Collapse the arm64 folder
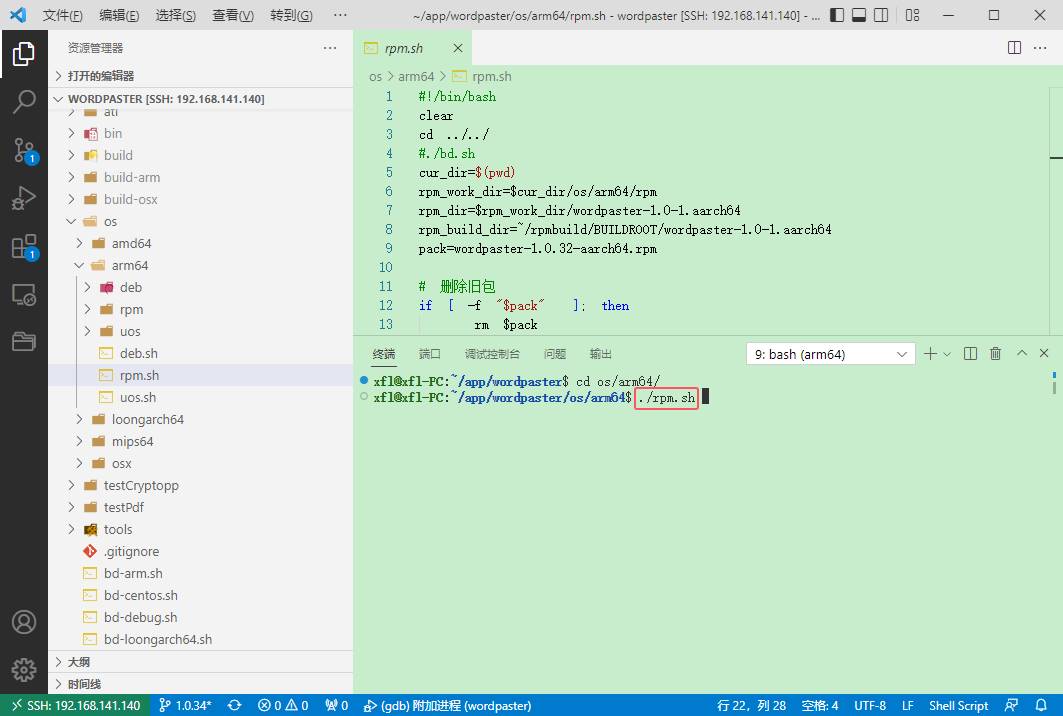Viewport: 1063px width, 716px height. (129, 265)
